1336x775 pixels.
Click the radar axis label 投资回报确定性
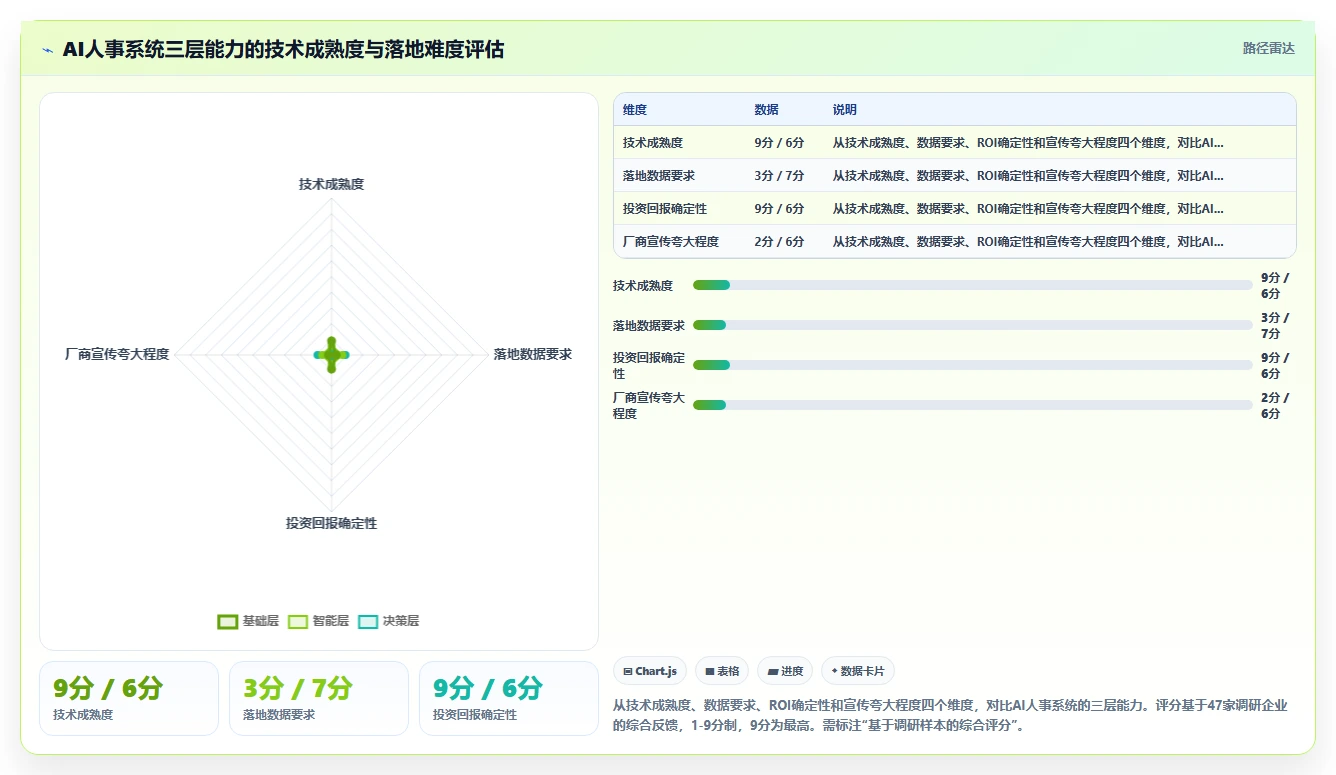click(x=331, y=523)
